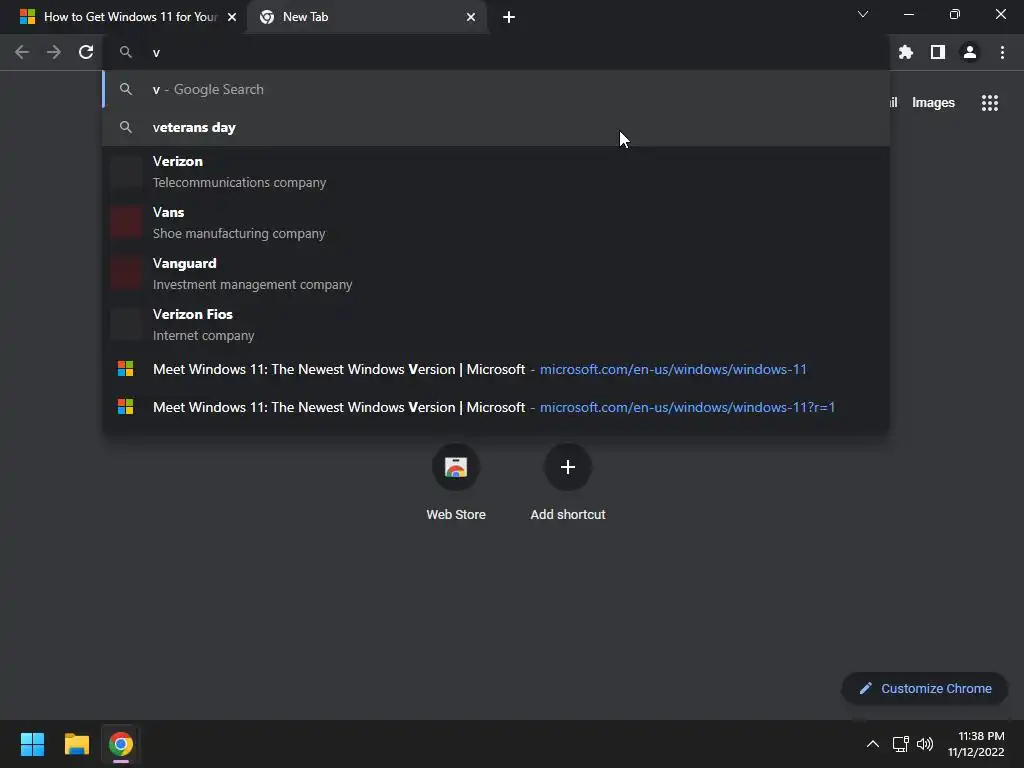Open a new tab with plus button
The height and width of the screenshot is (768, 1024).
point(509,17)
